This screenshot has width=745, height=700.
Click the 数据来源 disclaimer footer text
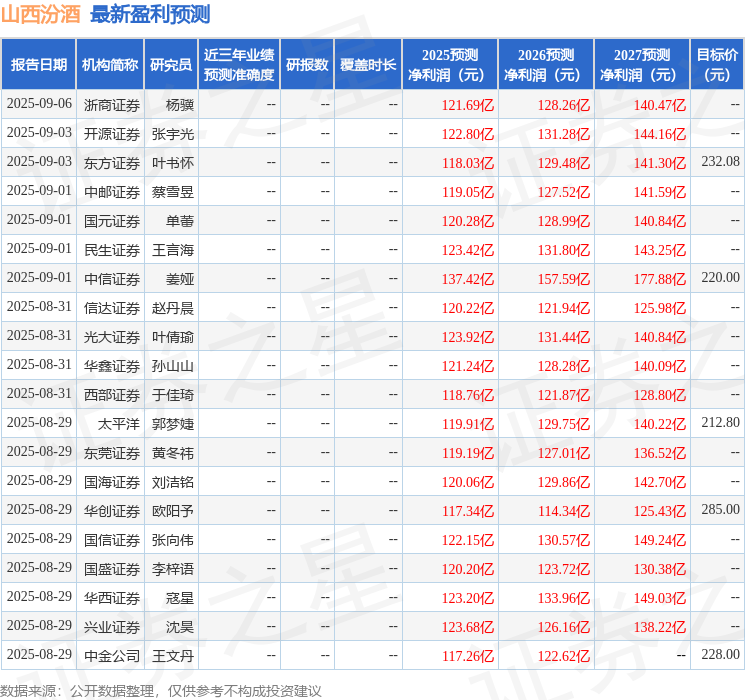click(x=161, y=690)
